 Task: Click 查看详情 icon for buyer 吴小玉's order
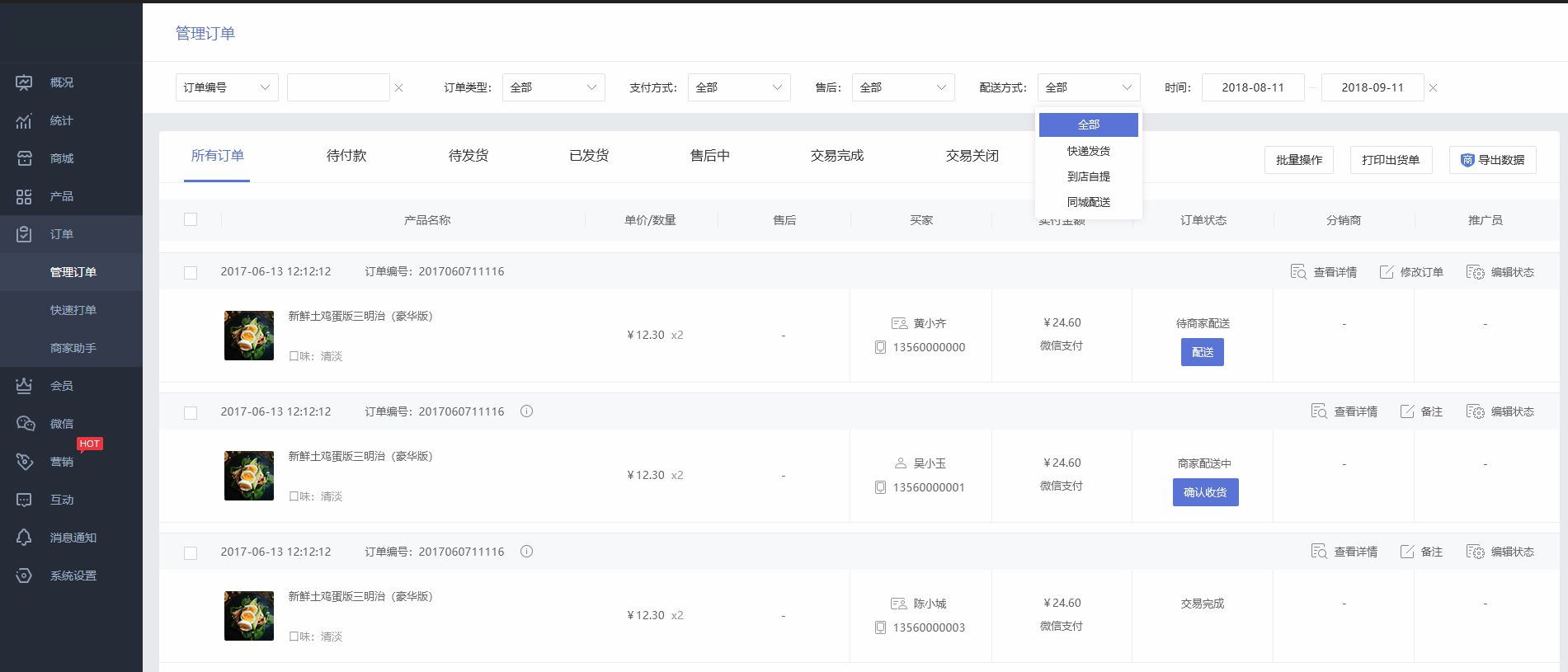[1319, 411]
